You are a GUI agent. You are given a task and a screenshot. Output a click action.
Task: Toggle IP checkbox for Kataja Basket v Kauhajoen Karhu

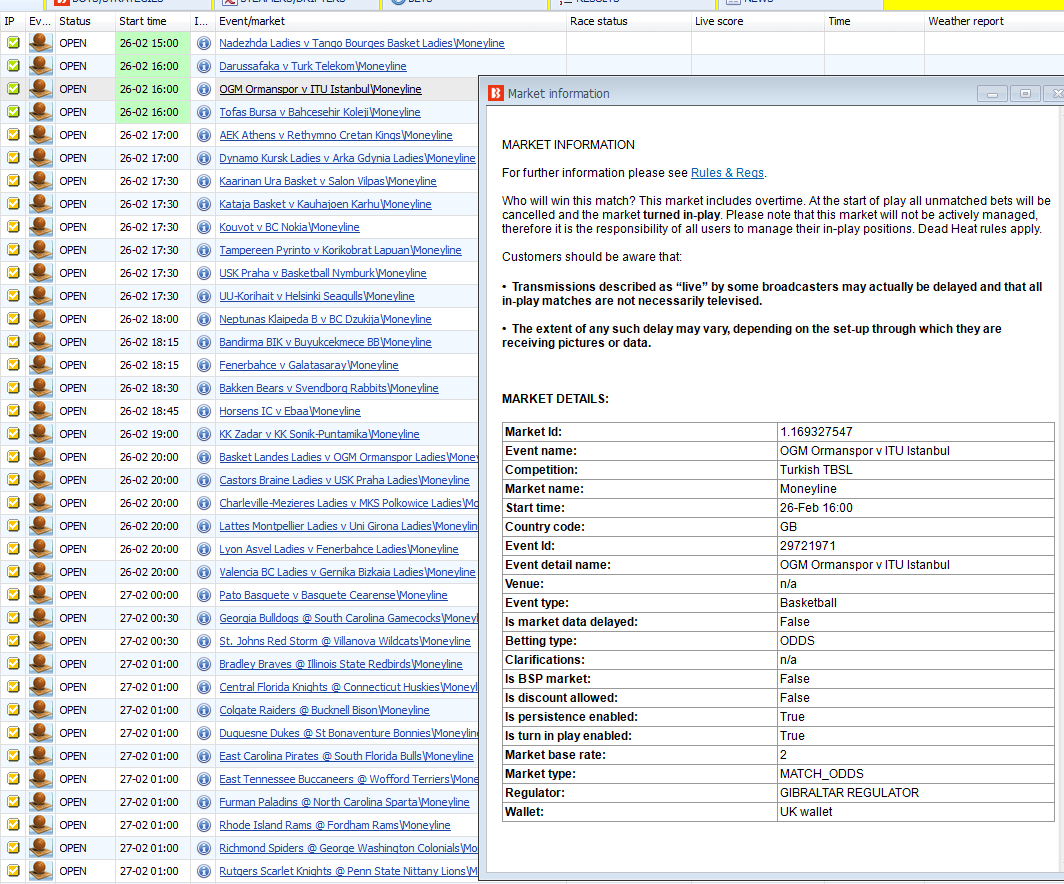click(13, 204)
